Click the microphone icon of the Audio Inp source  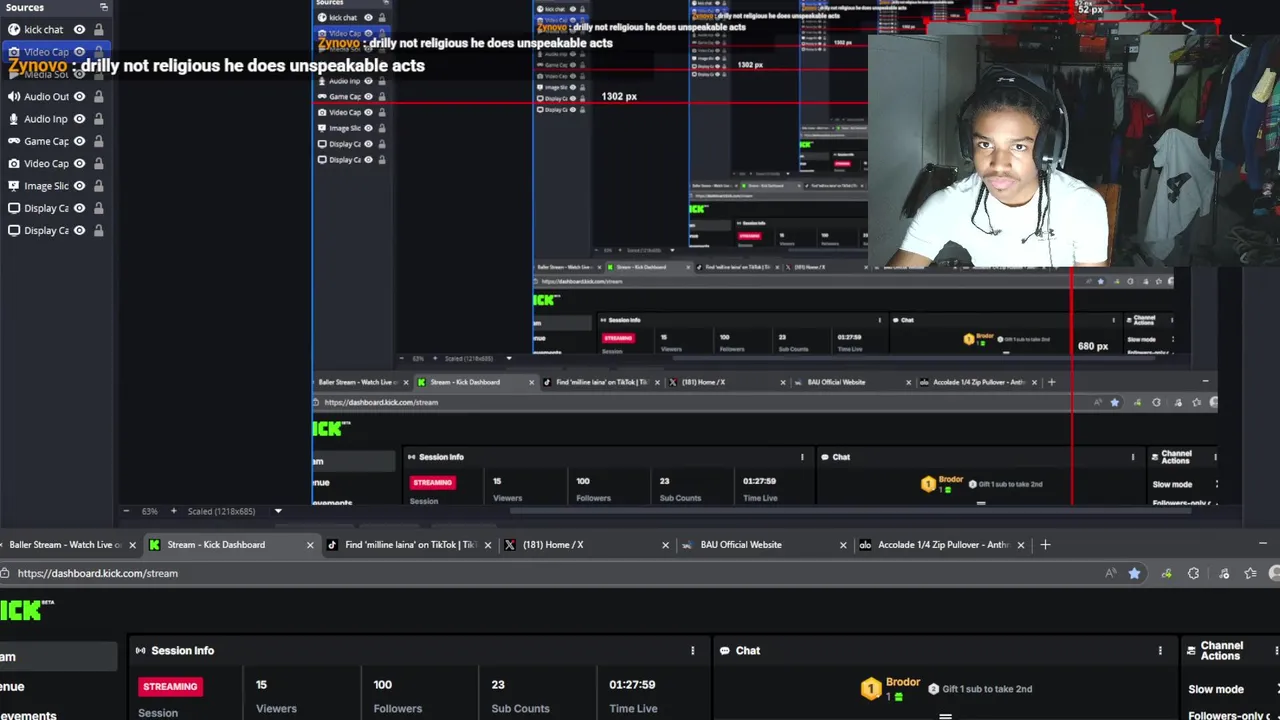pyautogui.click(x=14, y=119)
